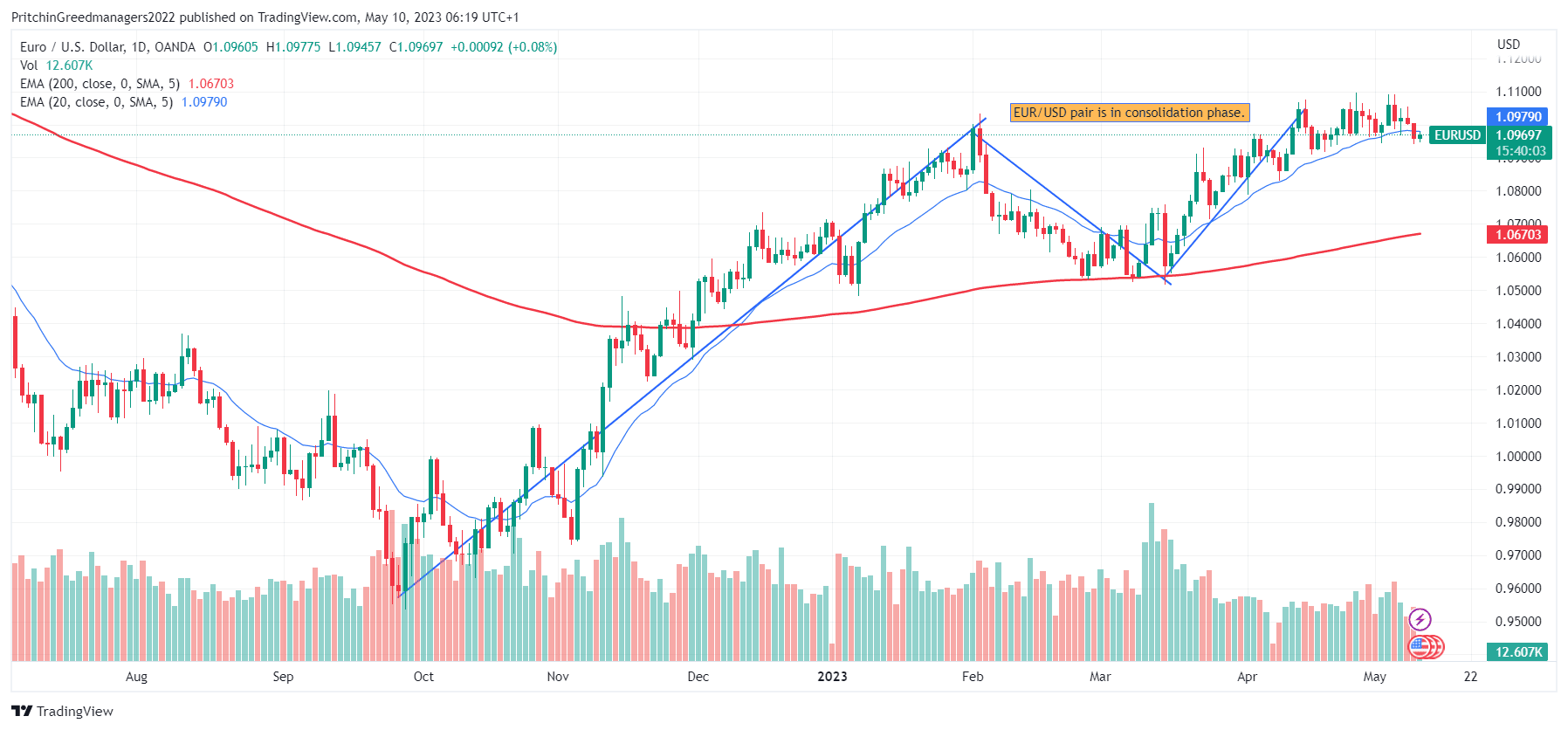Click the 2023 label on time axis
The image size is (1568, 730).
[832, 677]
